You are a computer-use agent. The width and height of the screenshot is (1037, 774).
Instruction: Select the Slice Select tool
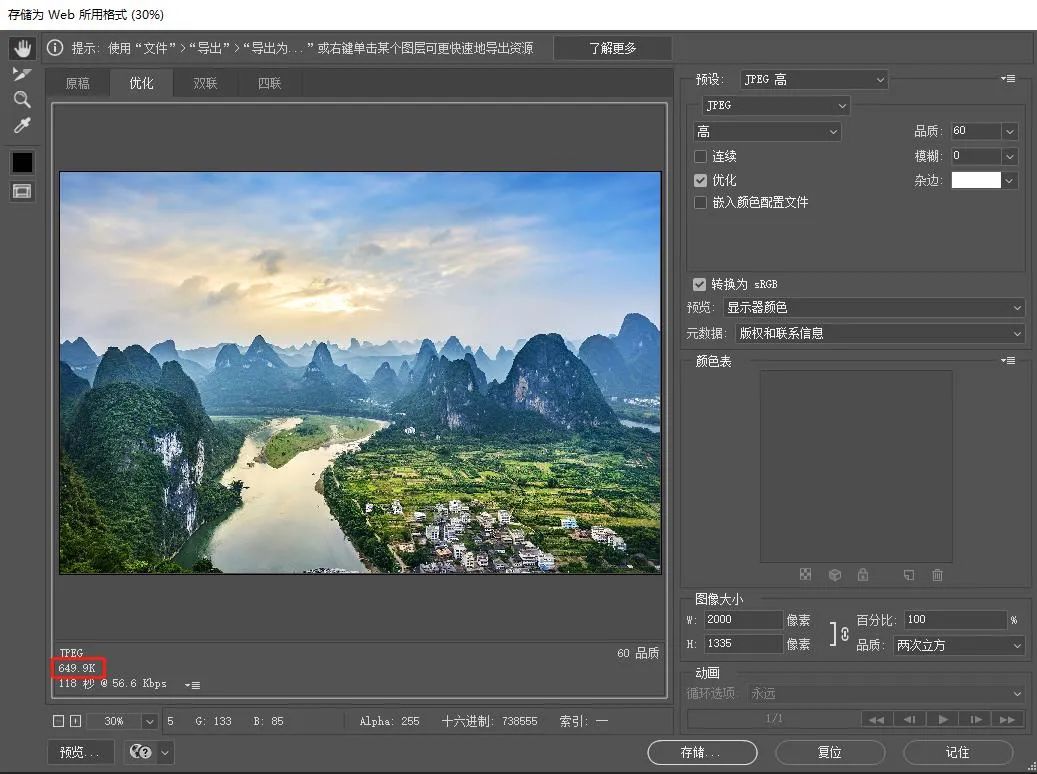(x=22, y=73)
